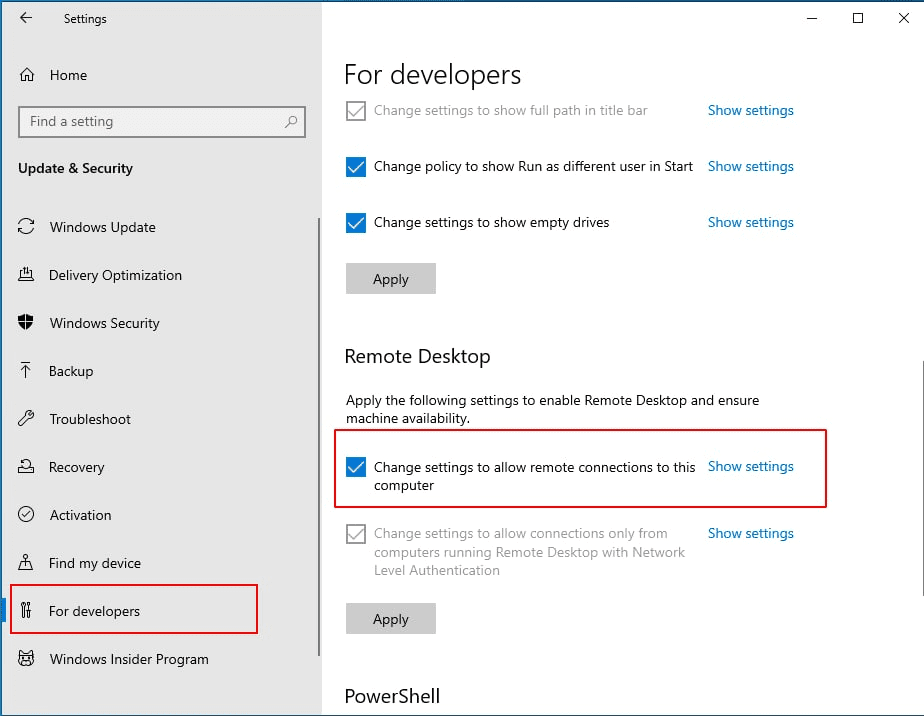
Task: Click the main page vertical scrollbar
Action: (922, 477)
